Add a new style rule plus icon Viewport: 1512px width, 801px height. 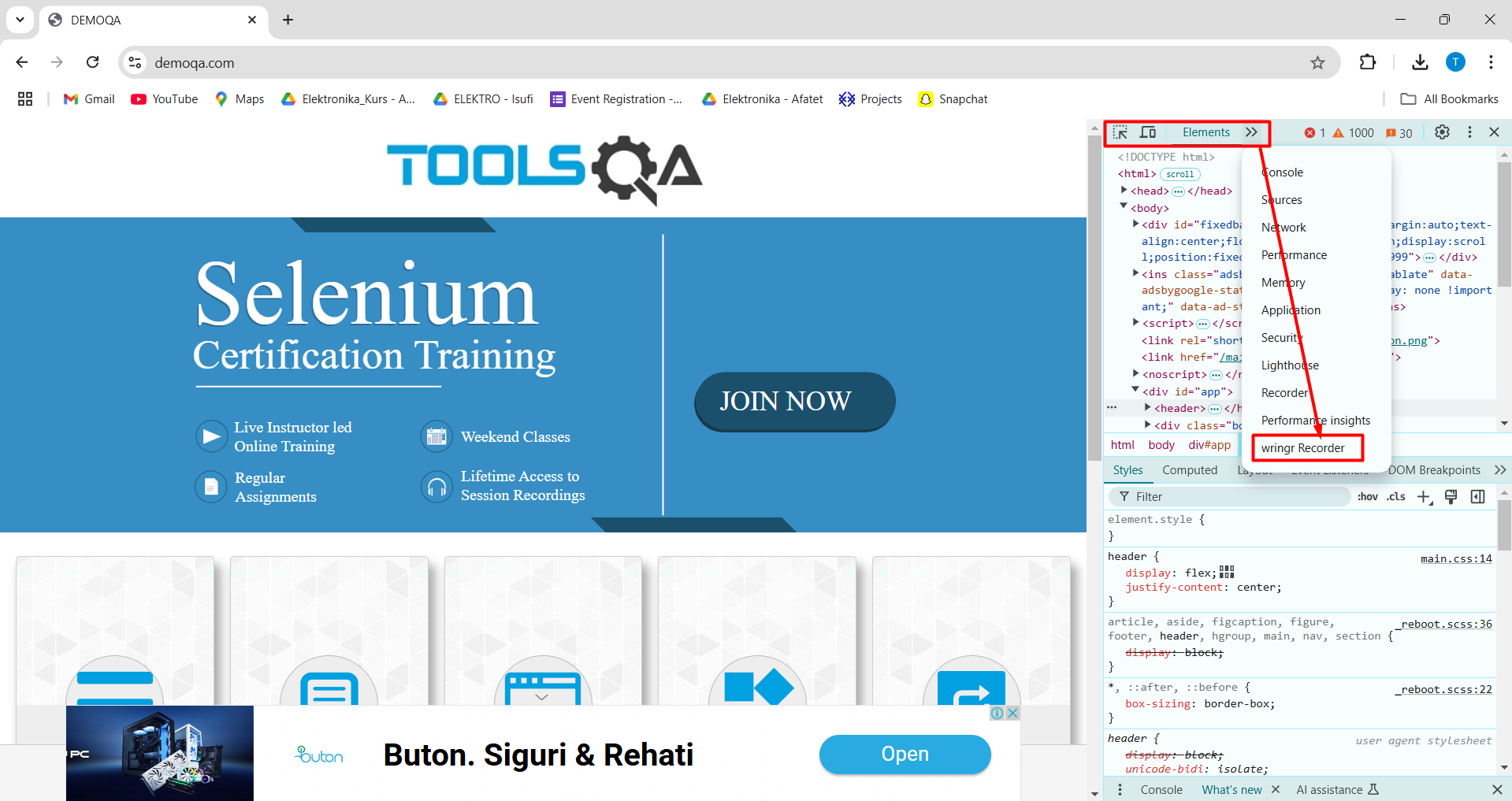(x=1425, y=497)
